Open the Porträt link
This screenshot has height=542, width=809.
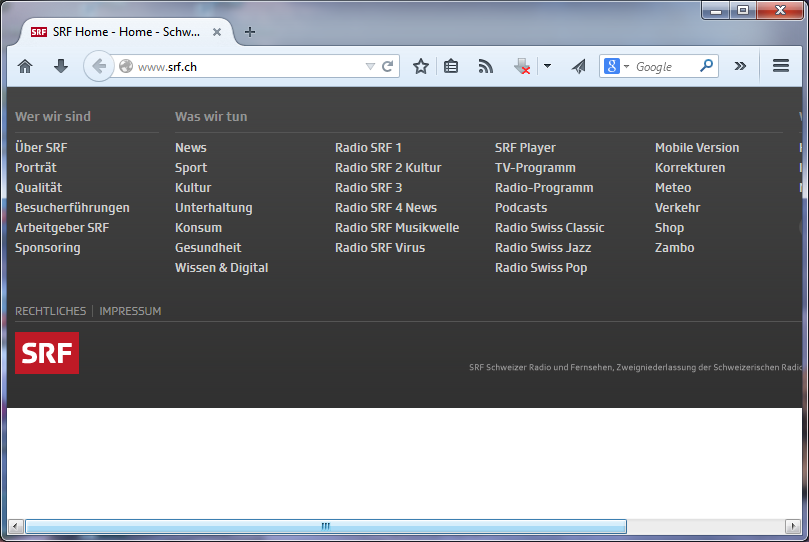[x=36, y=168]
